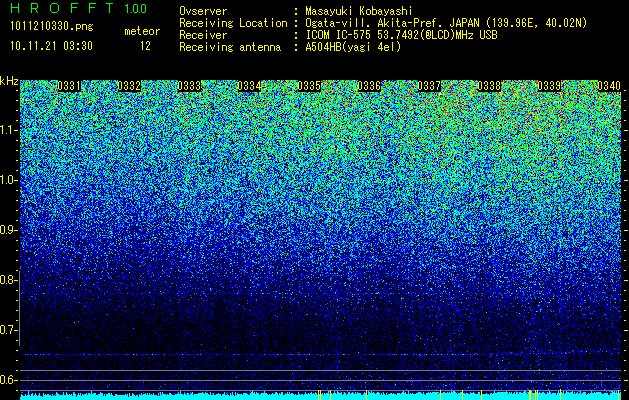Click the Receiving antenna label
The height and width of the screenshot is (400, 629).
pos(230,47)
